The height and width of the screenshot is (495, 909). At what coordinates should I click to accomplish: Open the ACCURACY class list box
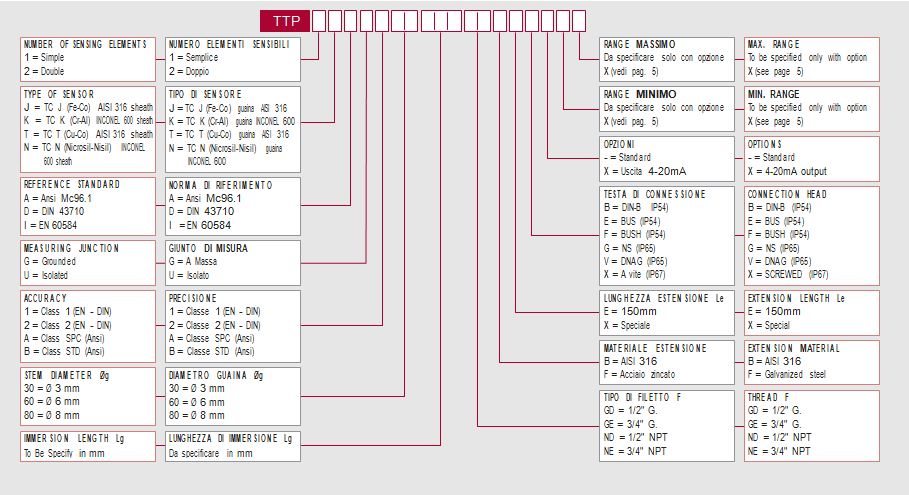pyautogui.click(x=88, y=324)
